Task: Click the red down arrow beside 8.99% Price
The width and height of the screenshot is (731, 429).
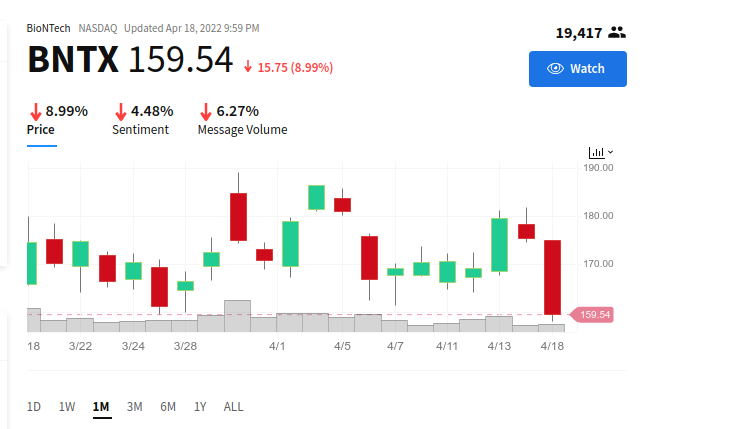Action: pos(35,112)
